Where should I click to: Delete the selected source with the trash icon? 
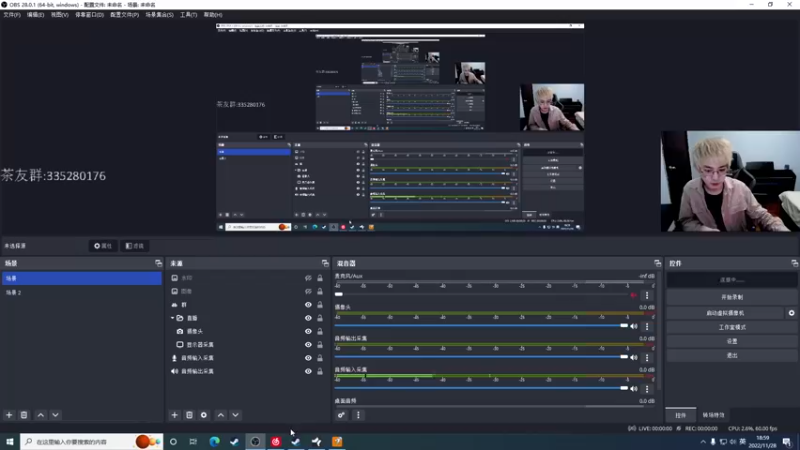(189, 415)
